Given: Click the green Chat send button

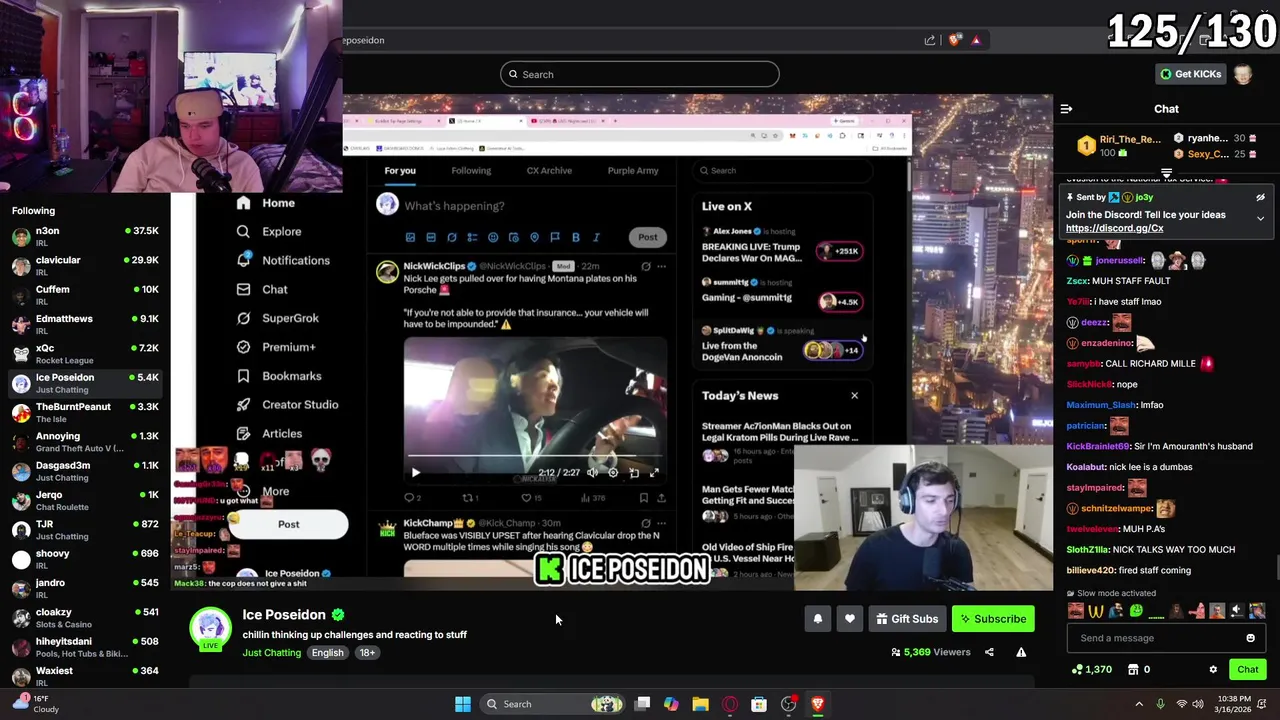Looking at the screenshot, I should [x=1248, y=670].
